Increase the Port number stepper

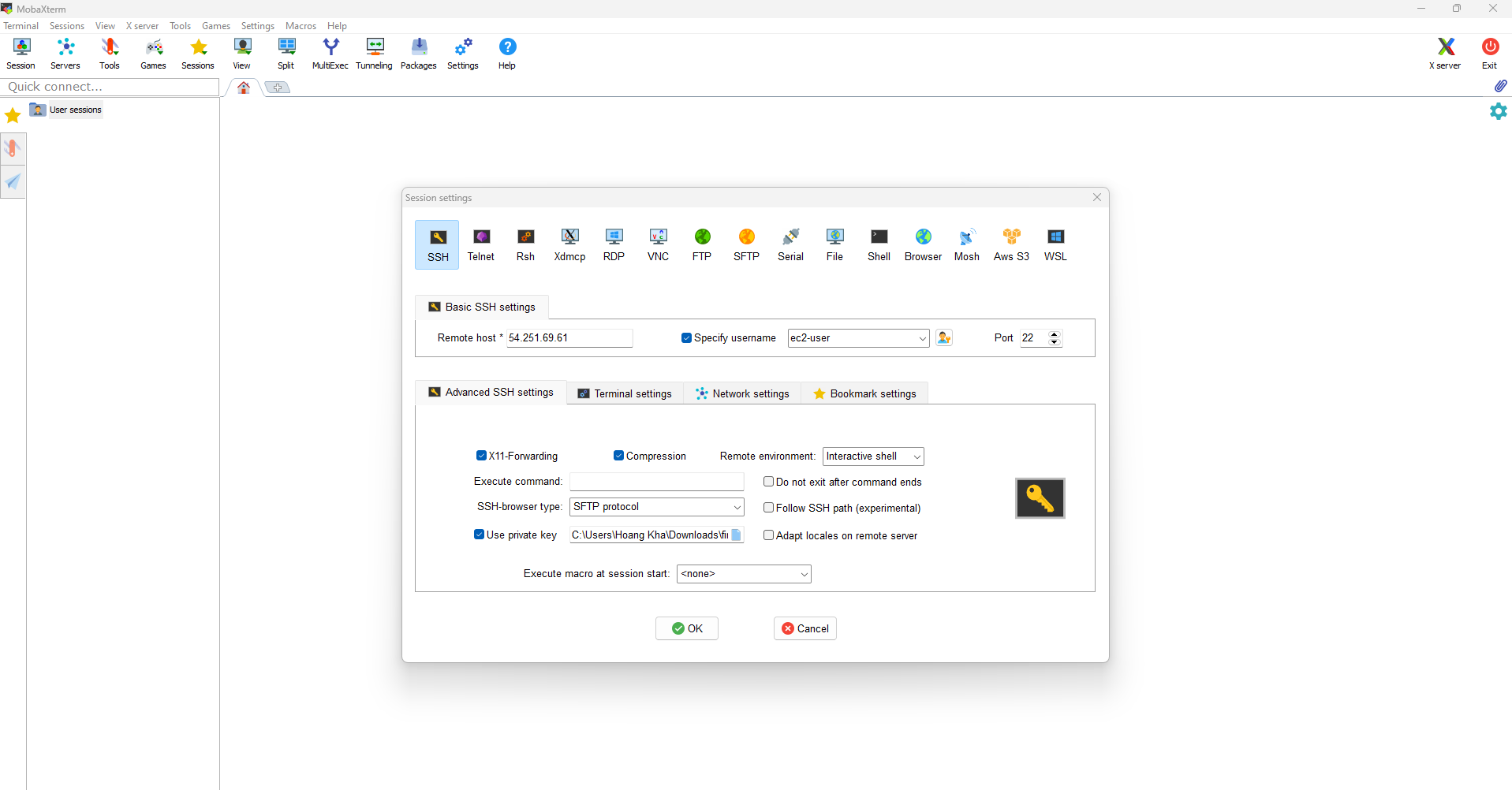1055,334
